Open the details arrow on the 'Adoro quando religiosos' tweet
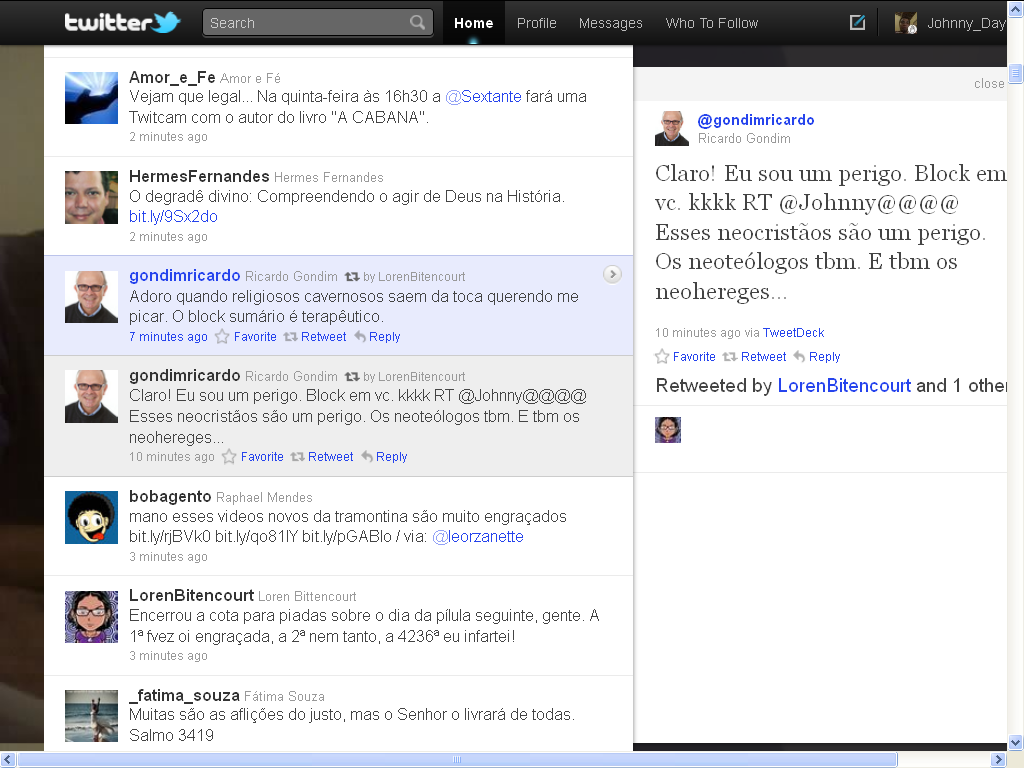Image resolution: width=1024 pixels, height=768 pixels. pyautogui.click(x=612, y=274)
